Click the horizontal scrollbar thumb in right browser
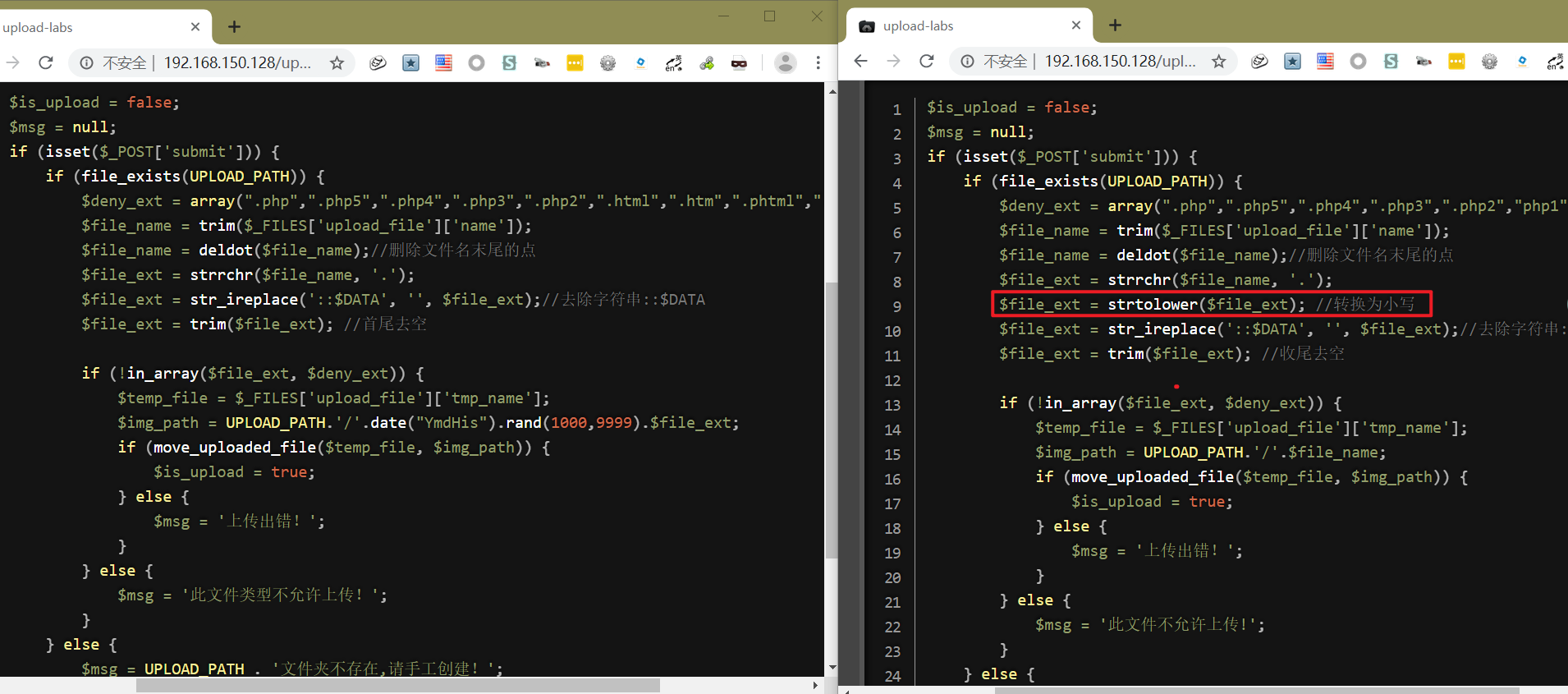The height and width of the screenshot is (694, 1568). click(1257, 690)
